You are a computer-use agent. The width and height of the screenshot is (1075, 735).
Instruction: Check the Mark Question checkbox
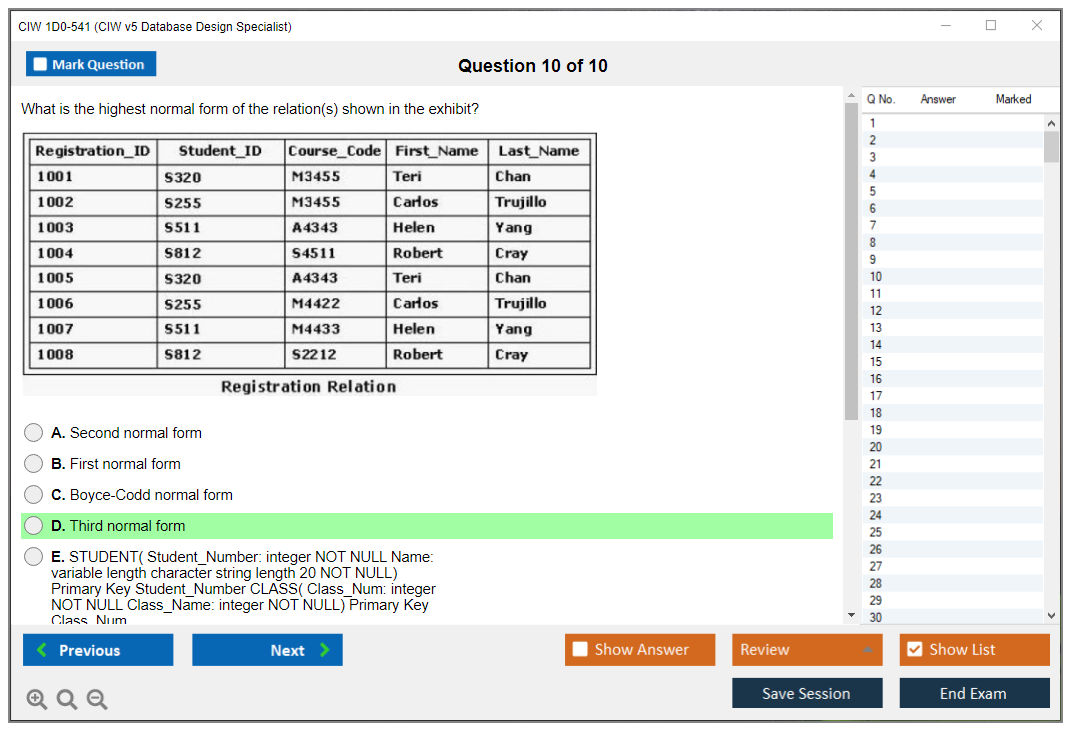point(41,65)
